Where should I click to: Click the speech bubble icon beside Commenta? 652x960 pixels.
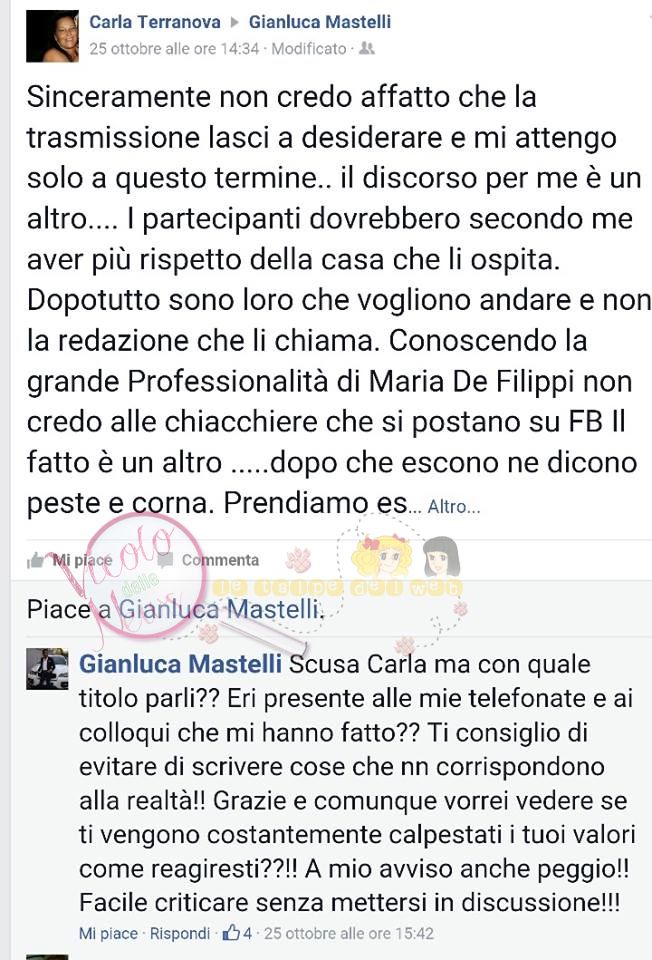tap(165, 560)
